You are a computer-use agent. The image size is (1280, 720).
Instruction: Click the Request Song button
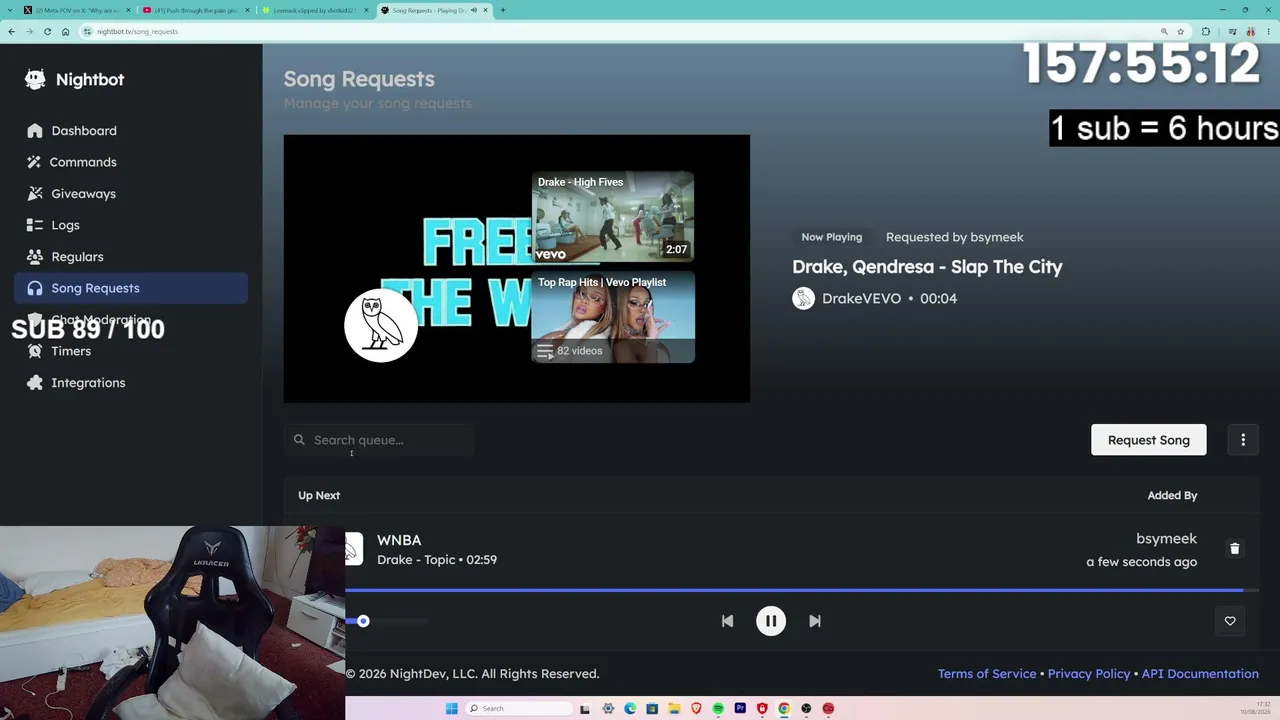click(1148, 440)
